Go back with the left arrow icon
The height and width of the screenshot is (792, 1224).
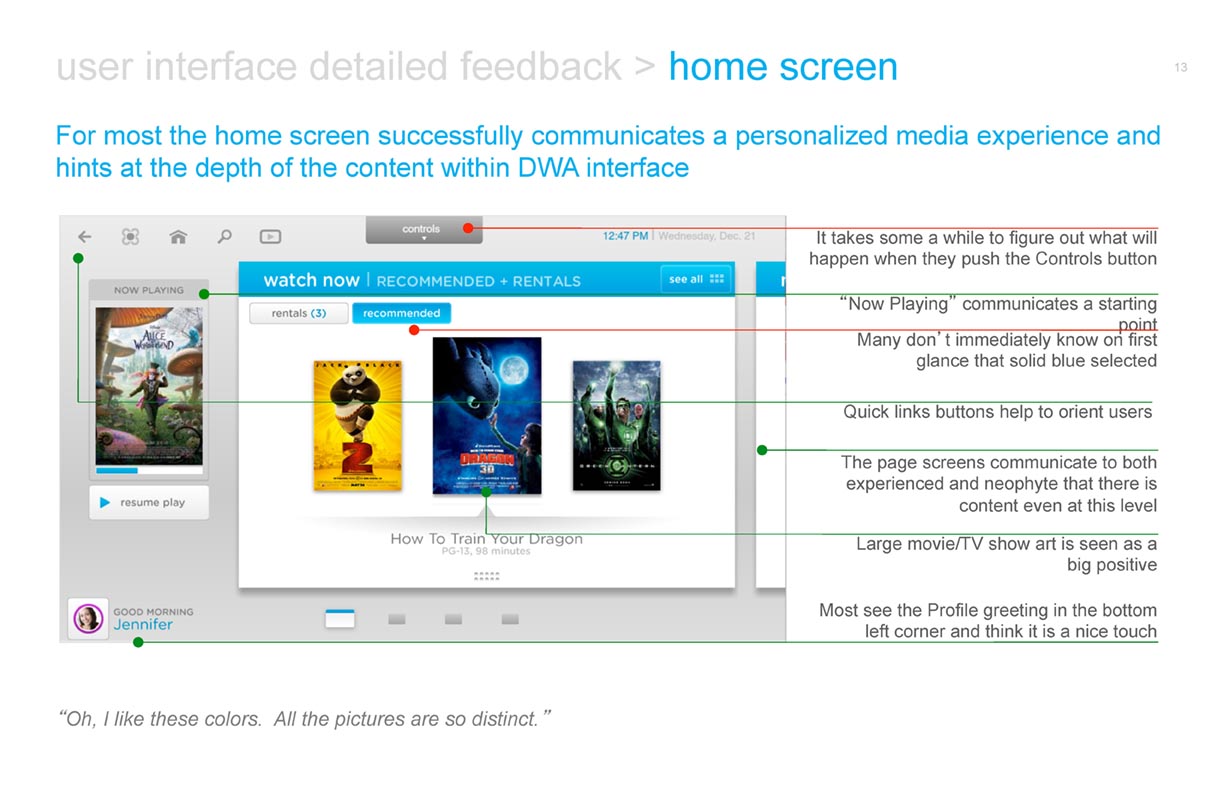point(84,237)
